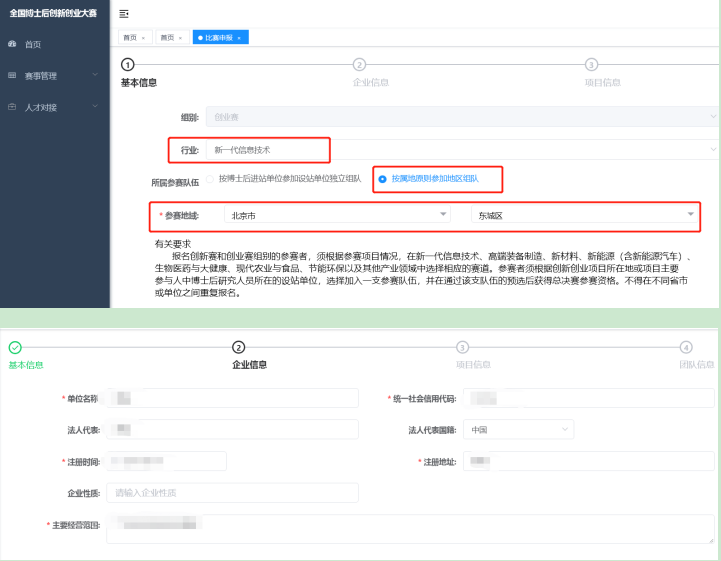
Task: Click the 赛事管理 list icon in sidebar
Action: [x=12, y=75]
